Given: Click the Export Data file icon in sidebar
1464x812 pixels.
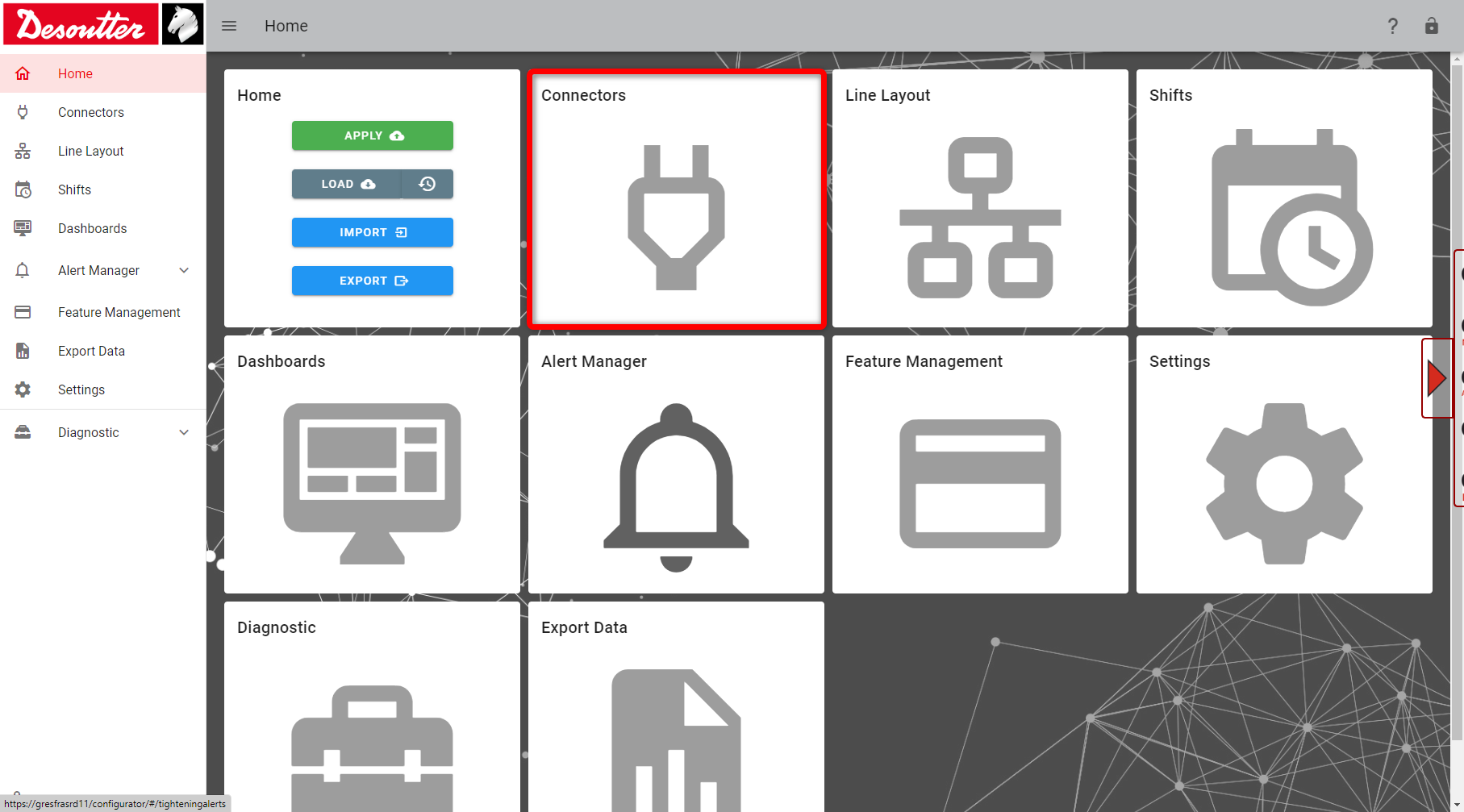Looking at the screenshot, I should tap(23, 351).
